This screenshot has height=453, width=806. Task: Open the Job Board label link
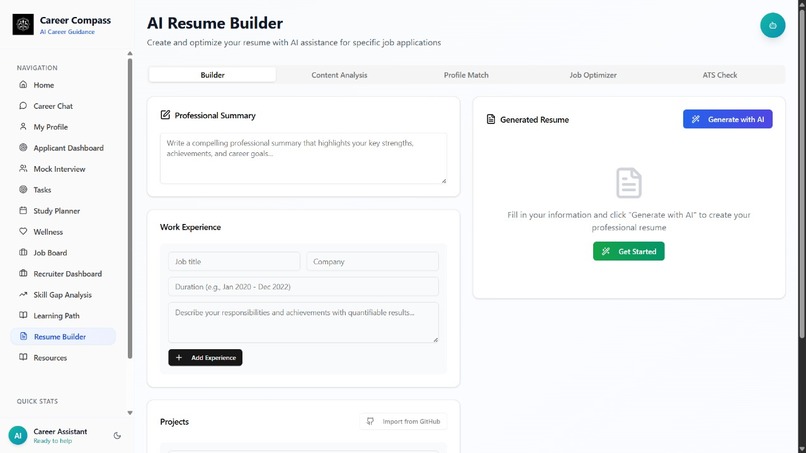pos(50,253)
